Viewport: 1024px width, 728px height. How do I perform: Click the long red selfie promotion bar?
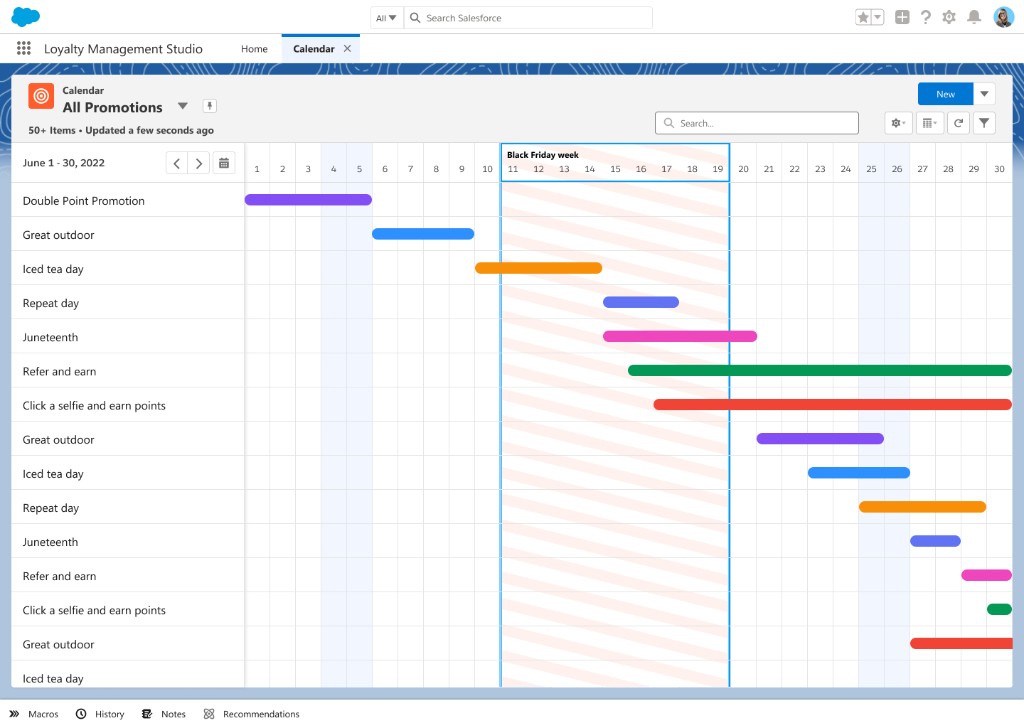tap(833, 404)
